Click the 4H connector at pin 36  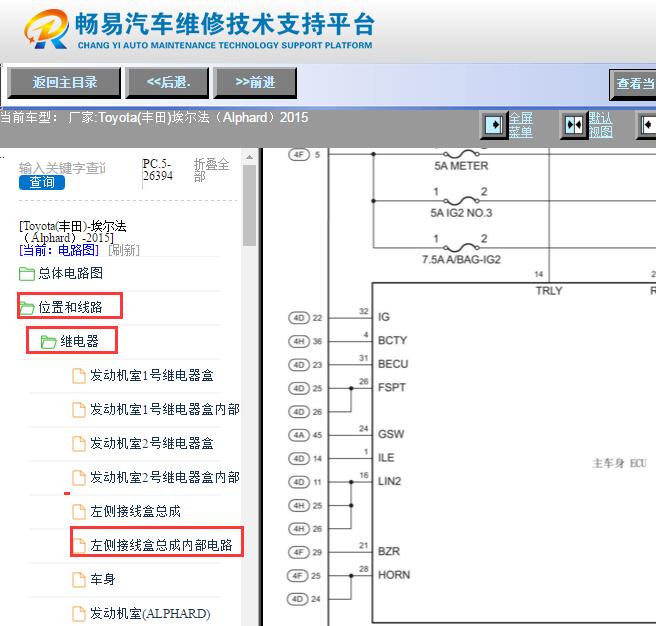pos(299,341)
